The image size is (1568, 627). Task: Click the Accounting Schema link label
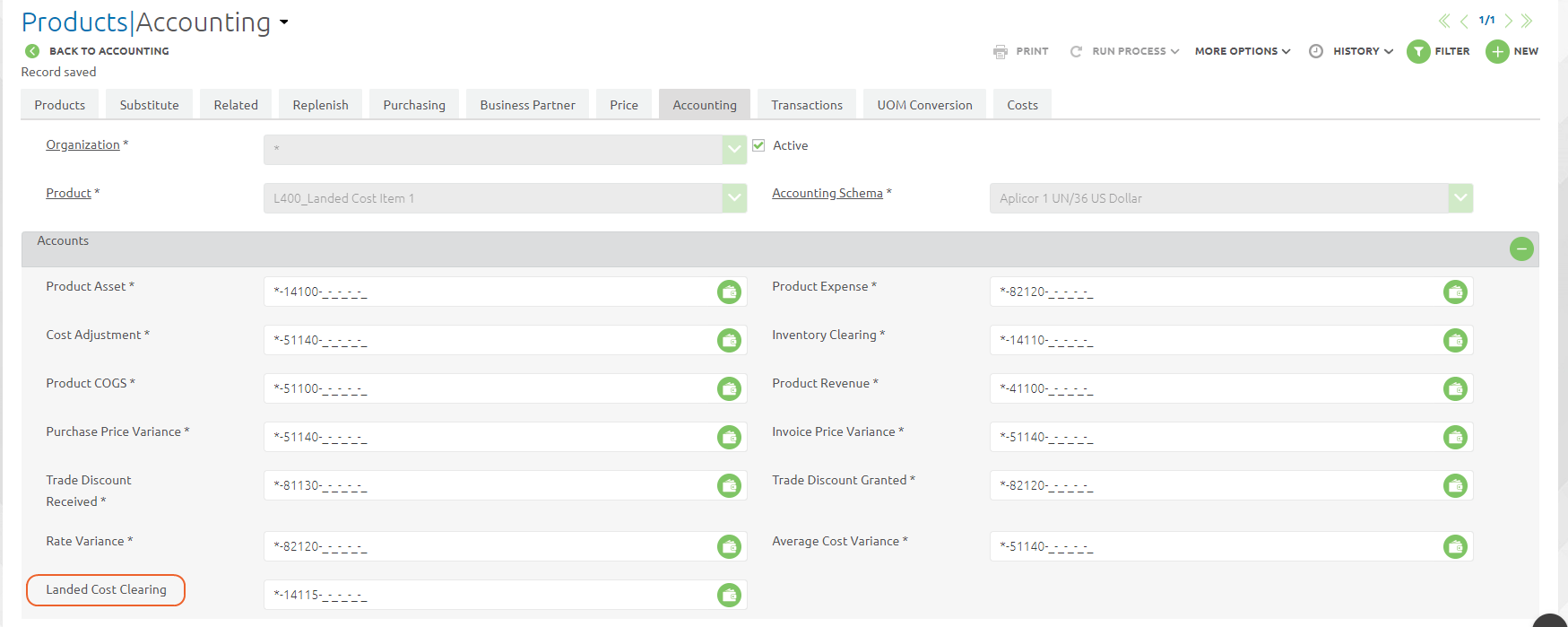coord(827,193)
